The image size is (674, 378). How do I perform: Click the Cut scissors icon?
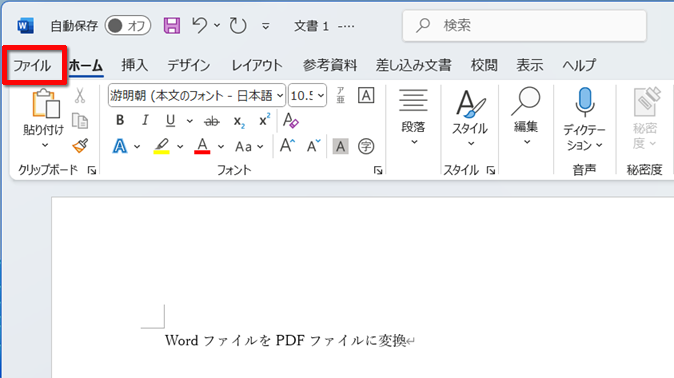[80, 95]
